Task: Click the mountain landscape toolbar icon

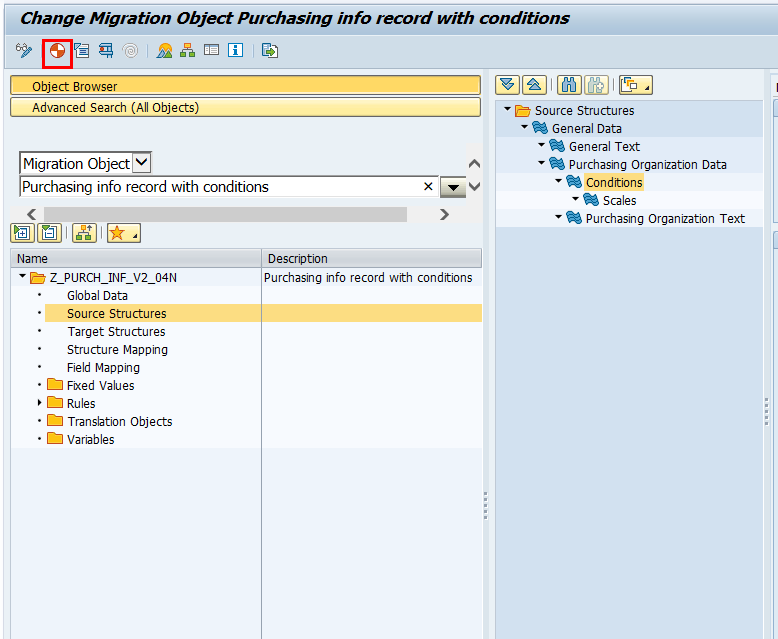Action: [164, 51]
